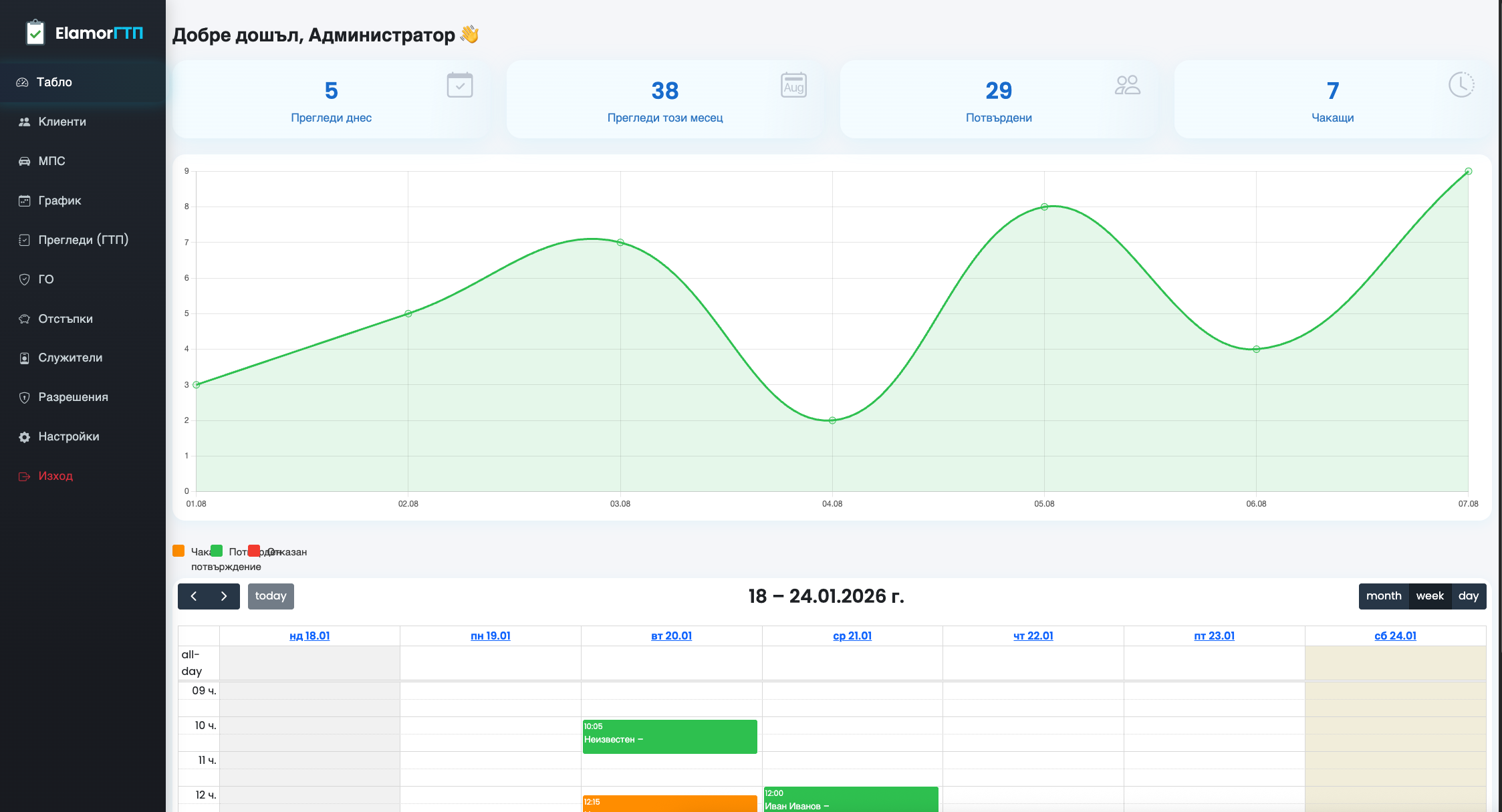
Task: Open the Отстъпки menu item
Action: (66, 319)
